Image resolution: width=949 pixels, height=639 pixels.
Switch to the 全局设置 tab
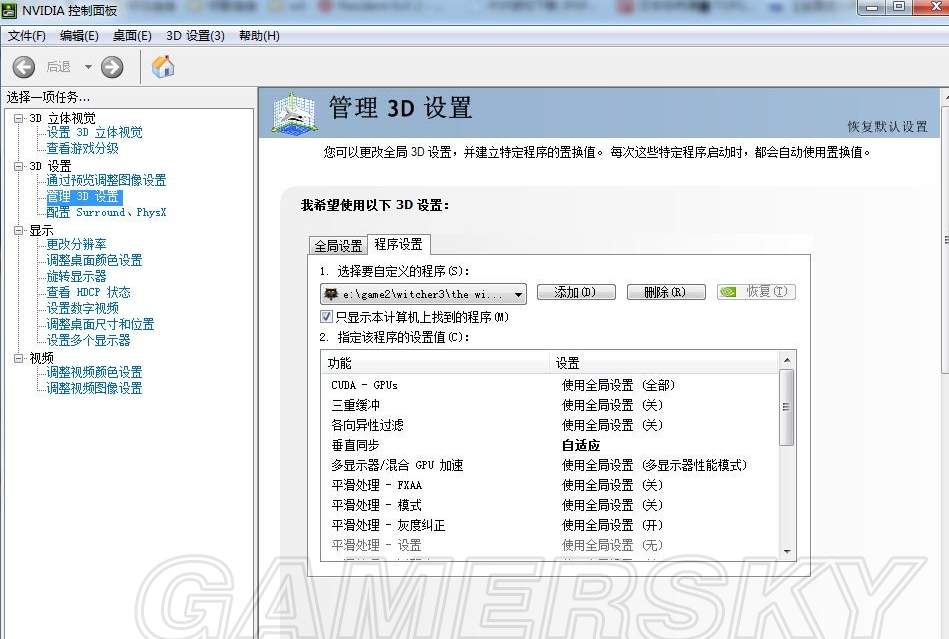point(338,246)
